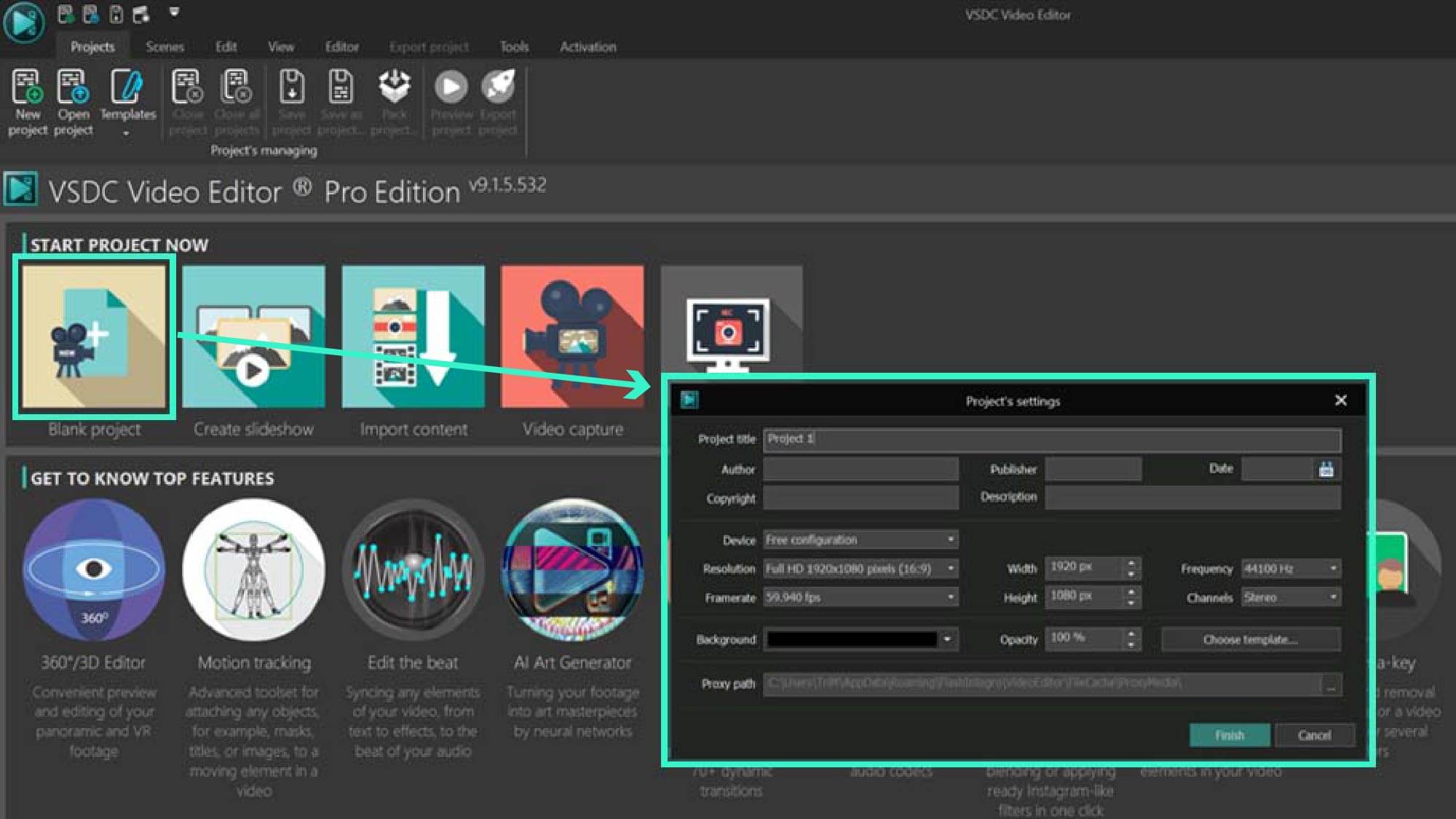The height and width of the screenshot is (819, 1456).
Task: Switch to the Scenes tab
Action: point(165,47)
